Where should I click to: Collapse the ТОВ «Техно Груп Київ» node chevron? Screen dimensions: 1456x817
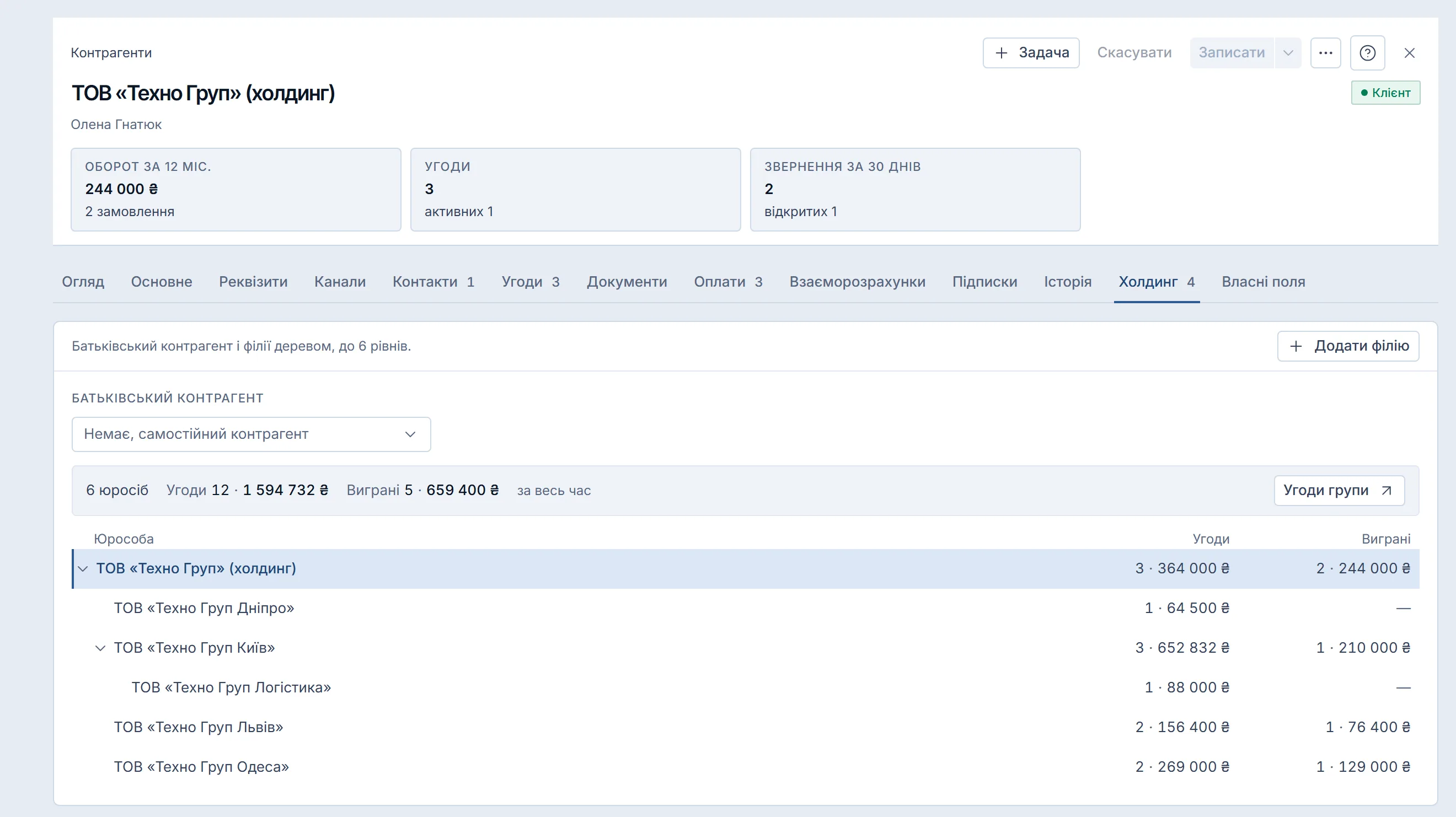(100, 648)
